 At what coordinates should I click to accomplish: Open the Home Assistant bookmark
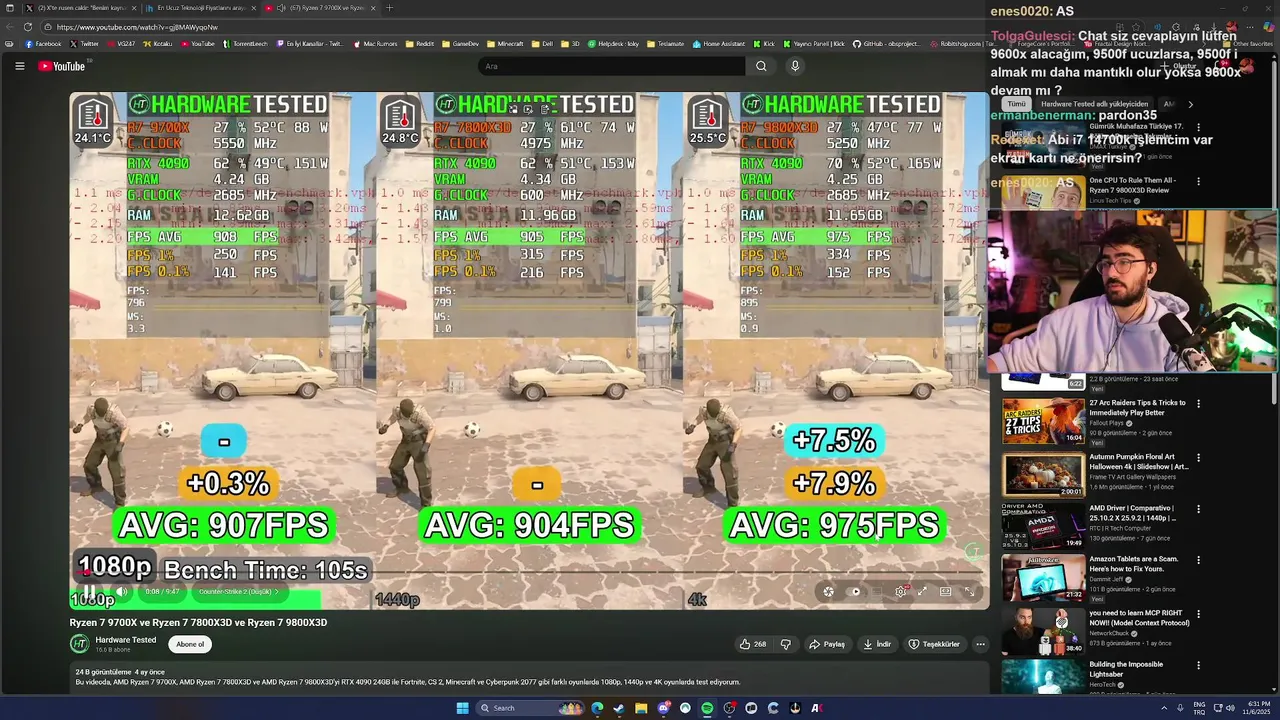tap(719, 44)
